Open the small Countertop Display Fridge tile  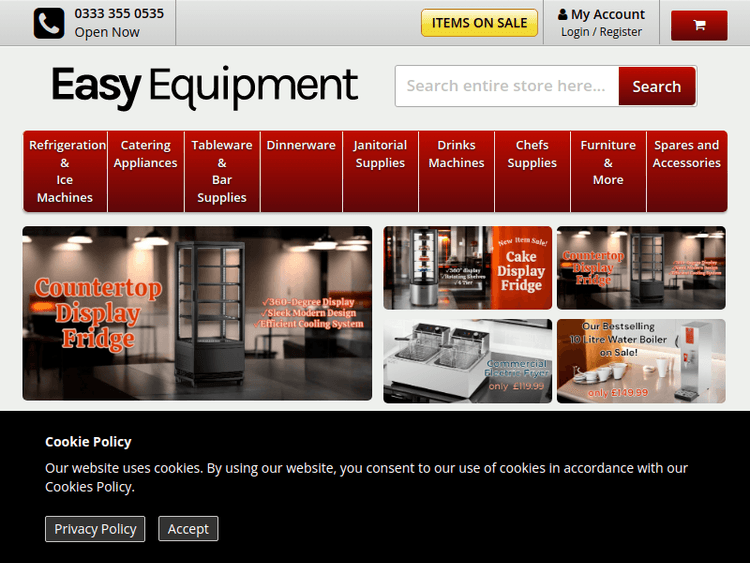(x=641, y=268)
